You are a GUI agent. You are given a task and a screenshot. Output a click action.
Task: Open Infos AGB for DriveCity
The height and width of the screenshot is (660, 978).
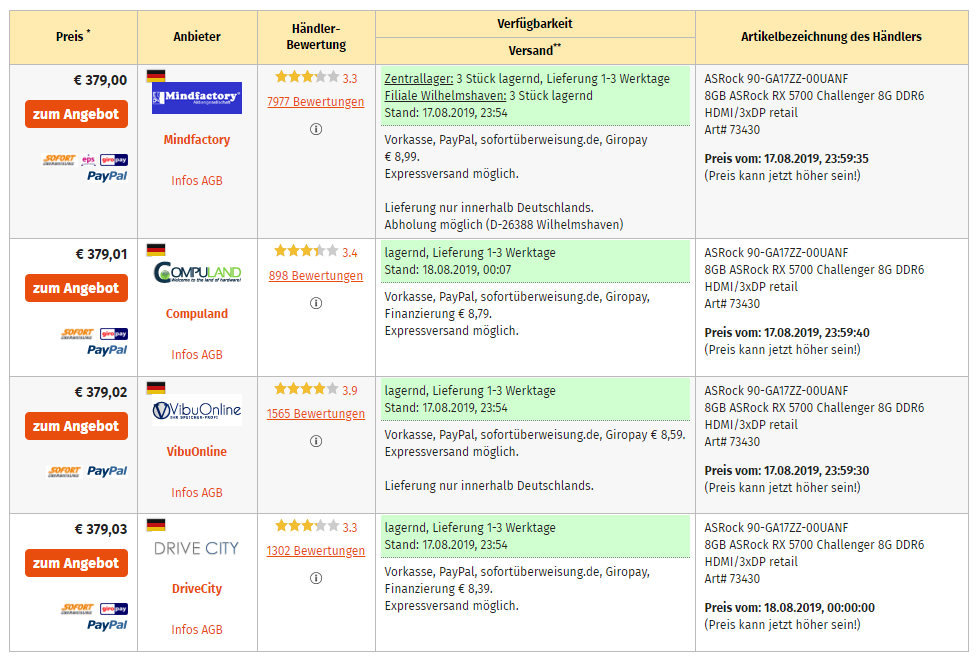tap(196, 630)
